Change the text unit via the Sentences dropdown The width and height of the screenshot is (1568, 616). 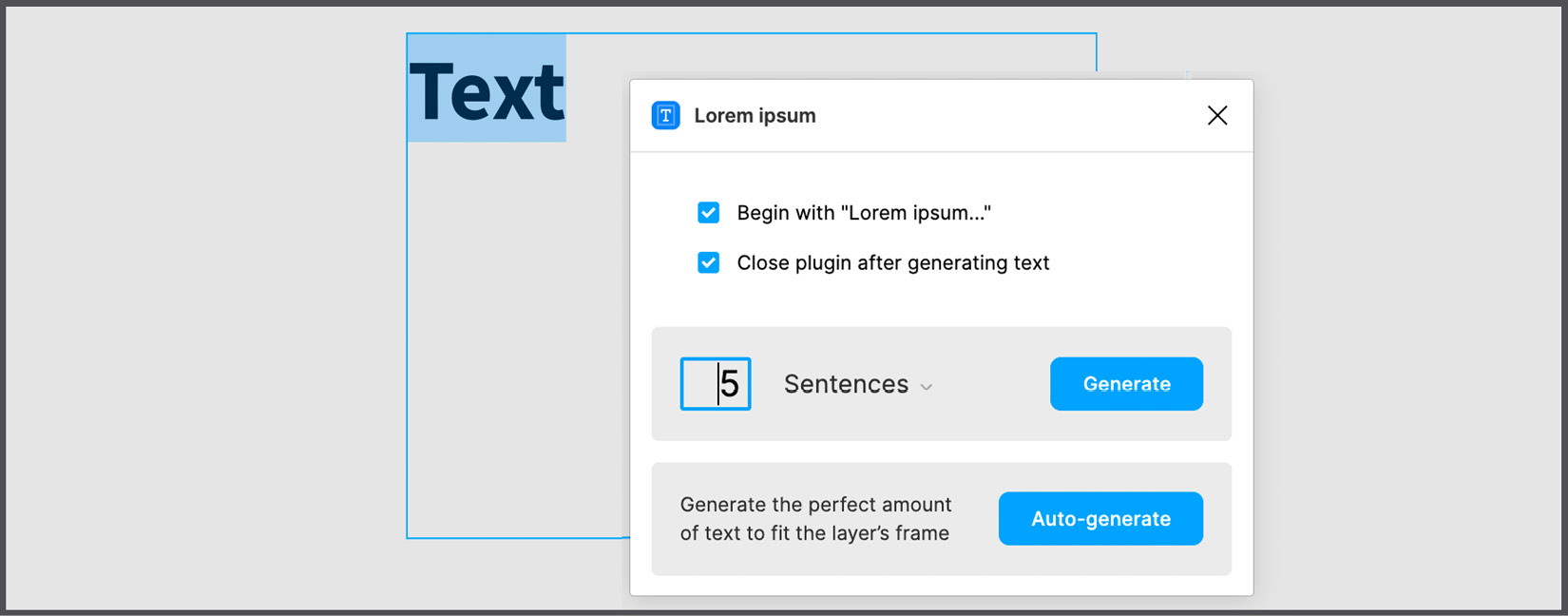click(x=855, y=384)
